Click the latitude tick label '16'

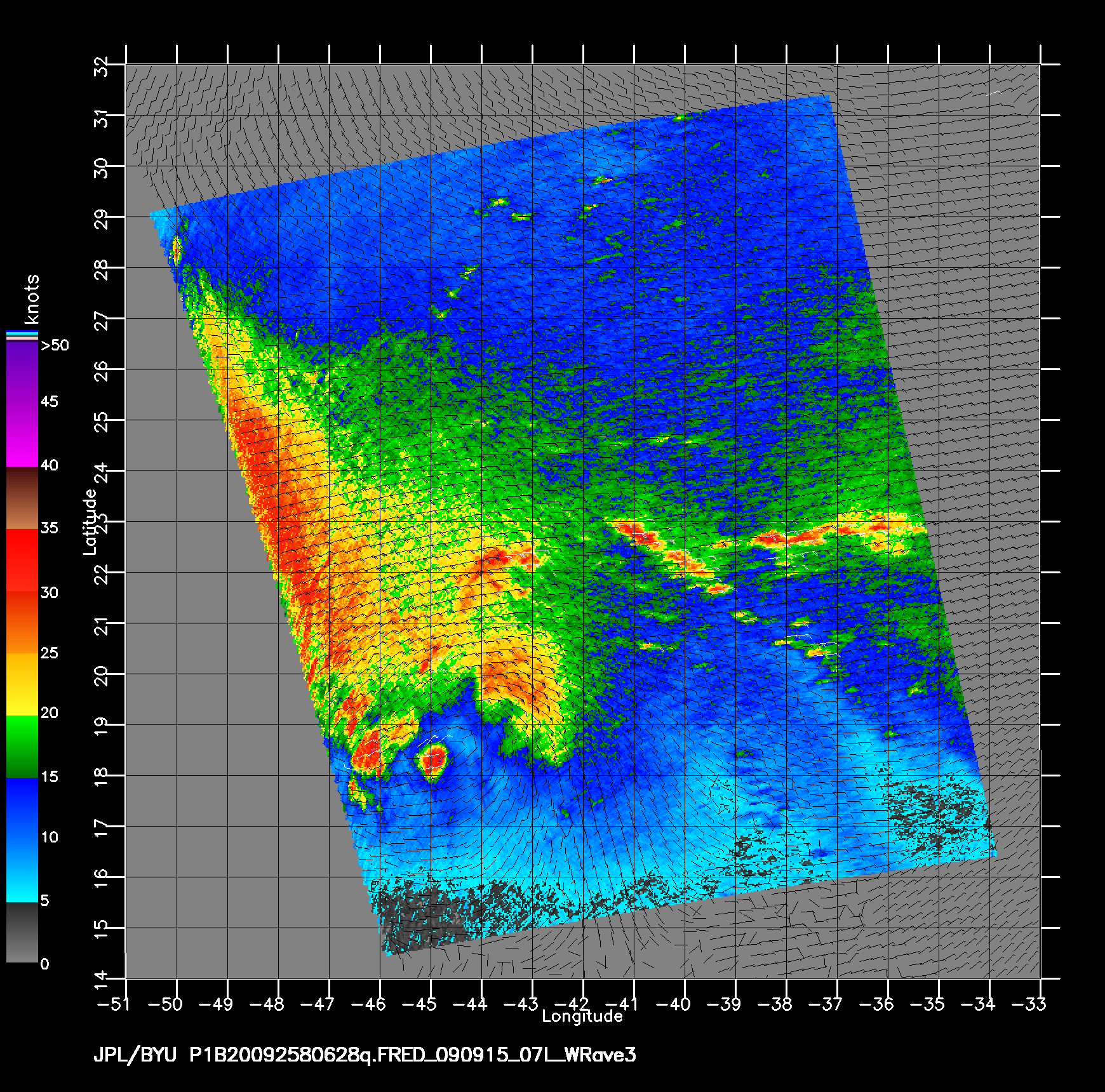102,879
